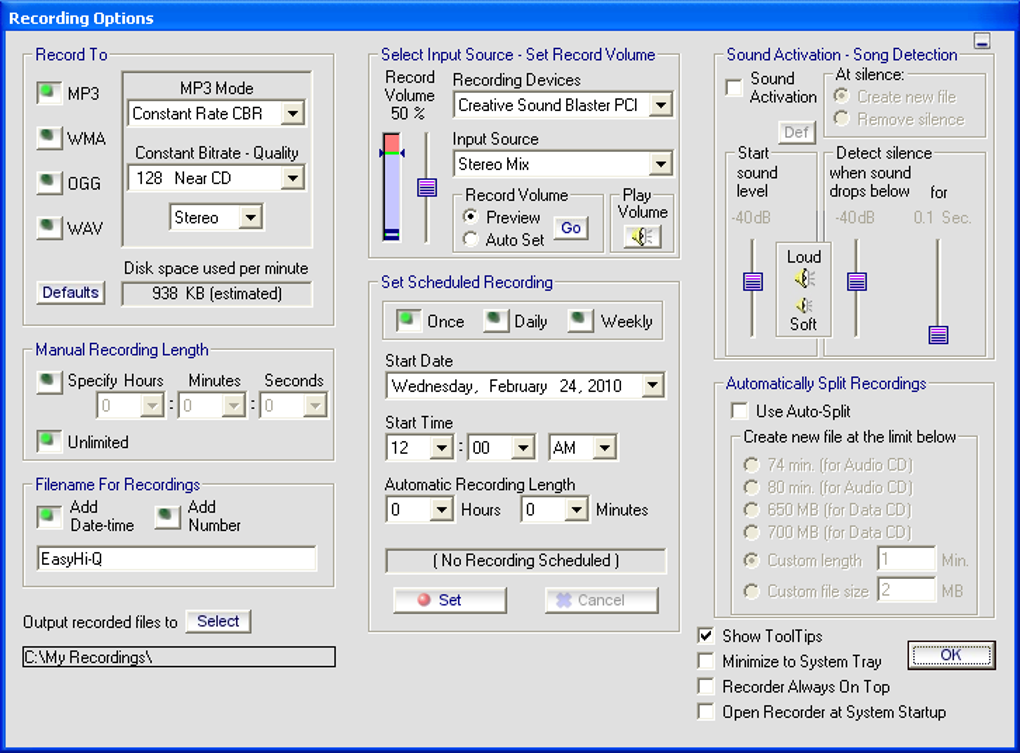
Task: Open the Recording Devices dropdown
Action: (660, 105)
